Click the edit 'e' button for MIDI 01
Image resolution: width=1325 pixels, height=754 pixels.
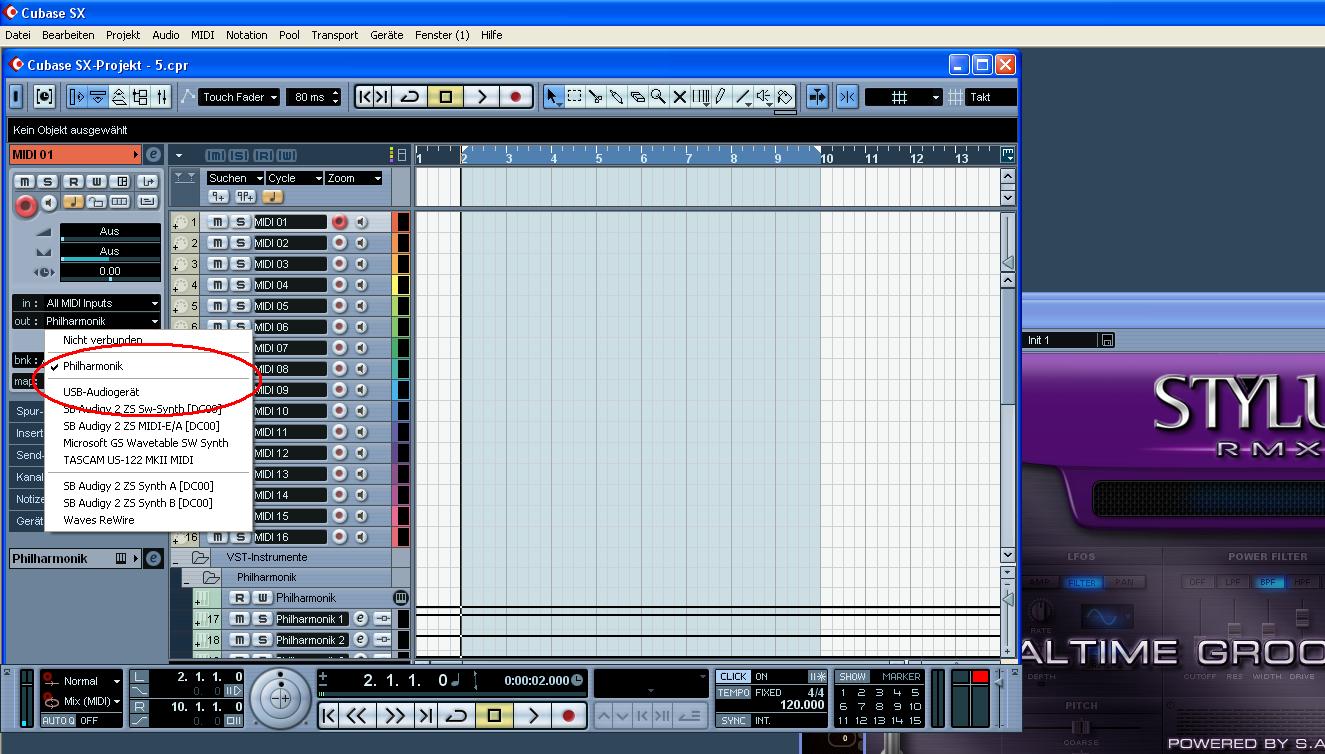[x=153, y=155]
